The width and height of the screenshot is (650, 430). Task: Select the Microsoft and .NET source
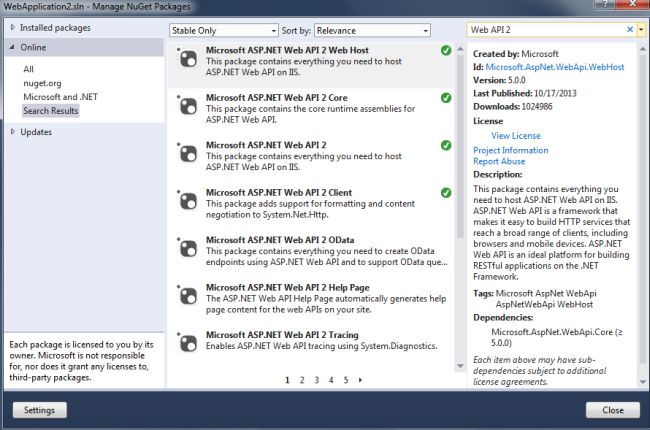click(61, 97)
